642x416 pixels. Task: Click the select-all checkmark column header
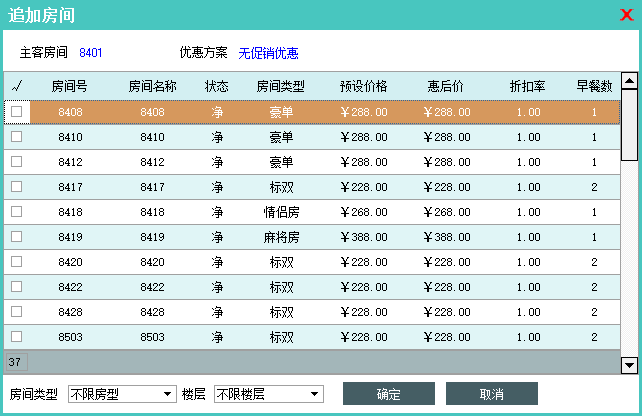(16, 86)
